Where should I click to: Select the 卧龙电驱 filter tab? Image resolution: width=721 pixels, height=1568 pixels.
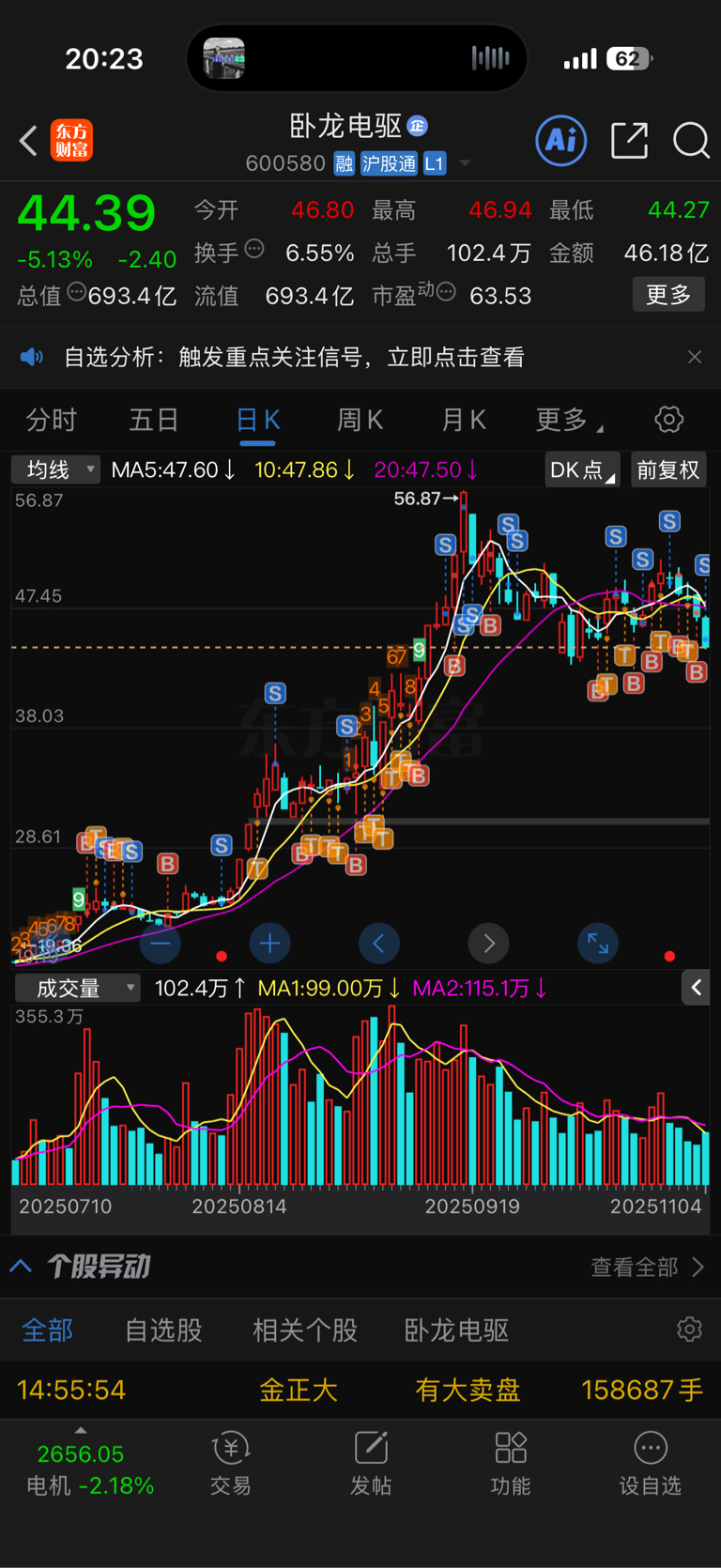[456, 1330]
